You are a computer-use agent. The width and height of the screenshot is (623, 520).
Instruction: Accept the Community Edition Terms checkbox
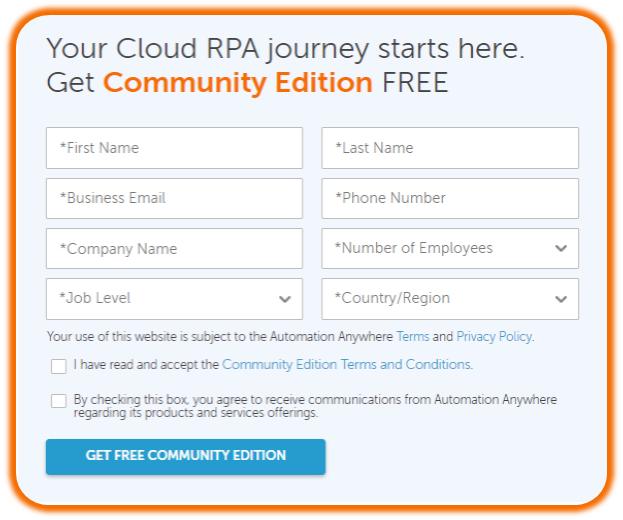click(x=59, y=366)
